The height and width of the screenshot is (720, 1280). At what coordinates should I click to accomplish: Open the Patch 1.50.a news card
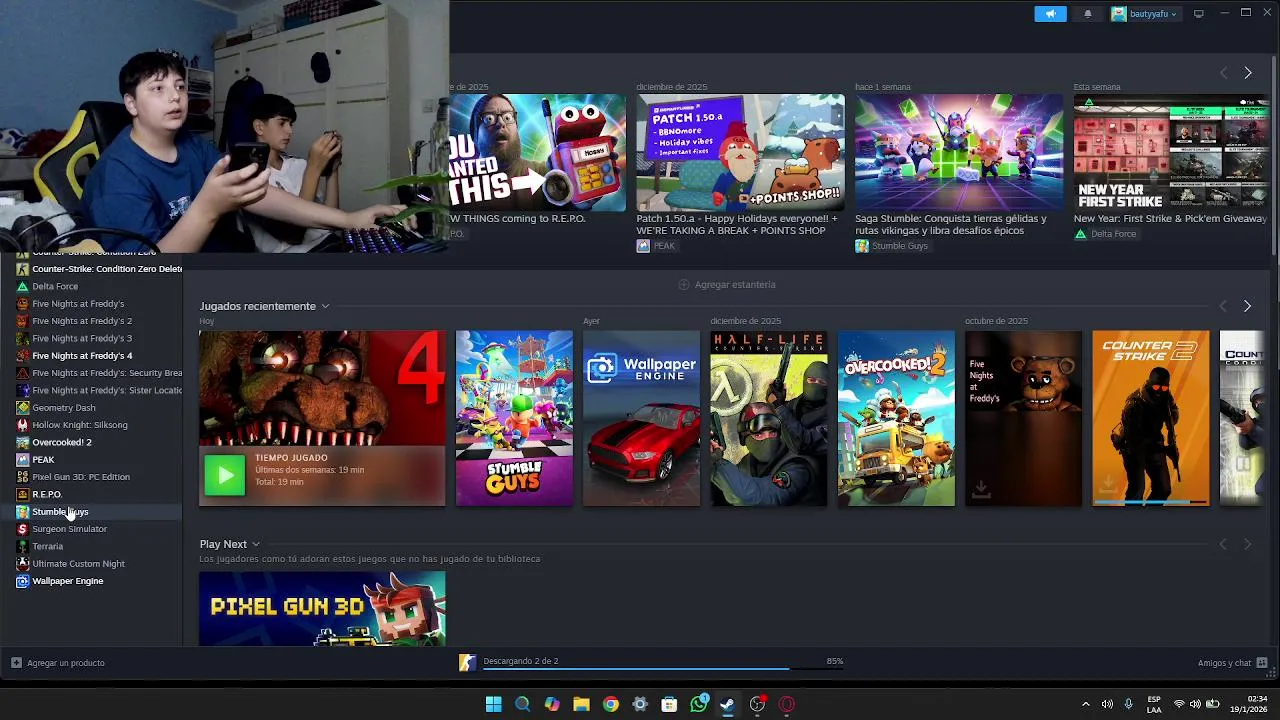(x=740, y=152)
